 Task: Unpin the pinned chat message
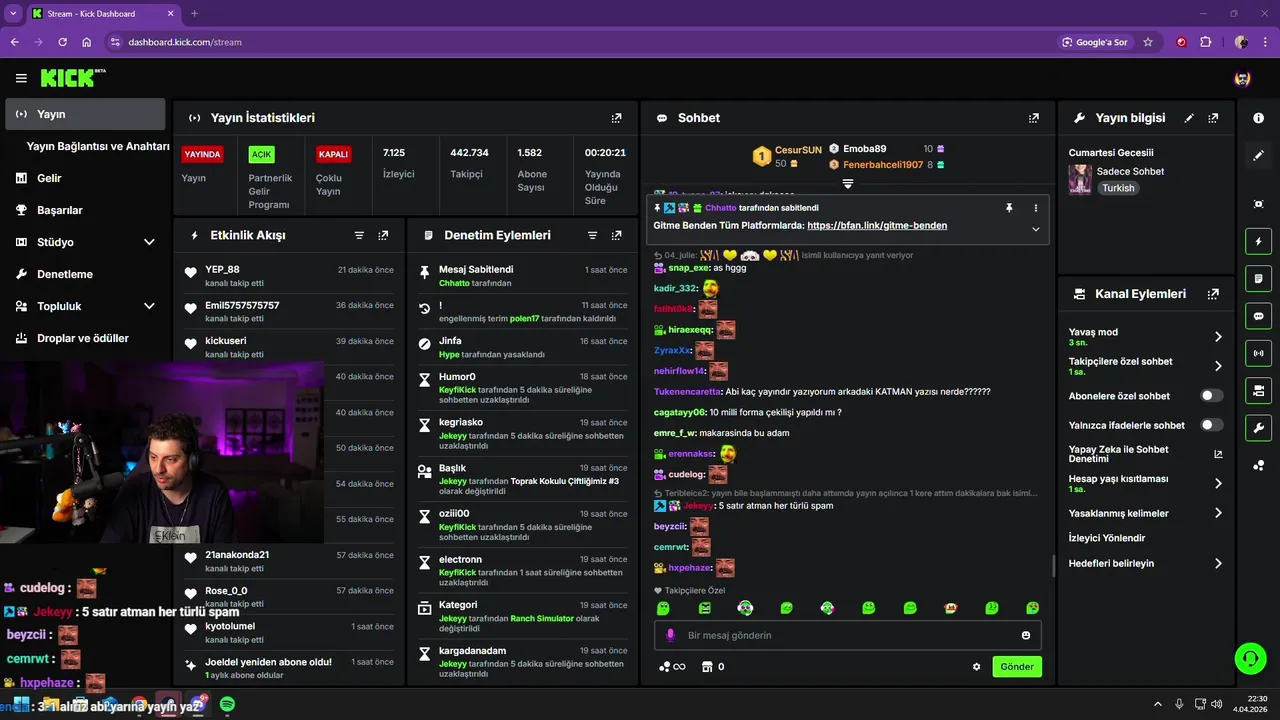click(x=1009, y=208)
